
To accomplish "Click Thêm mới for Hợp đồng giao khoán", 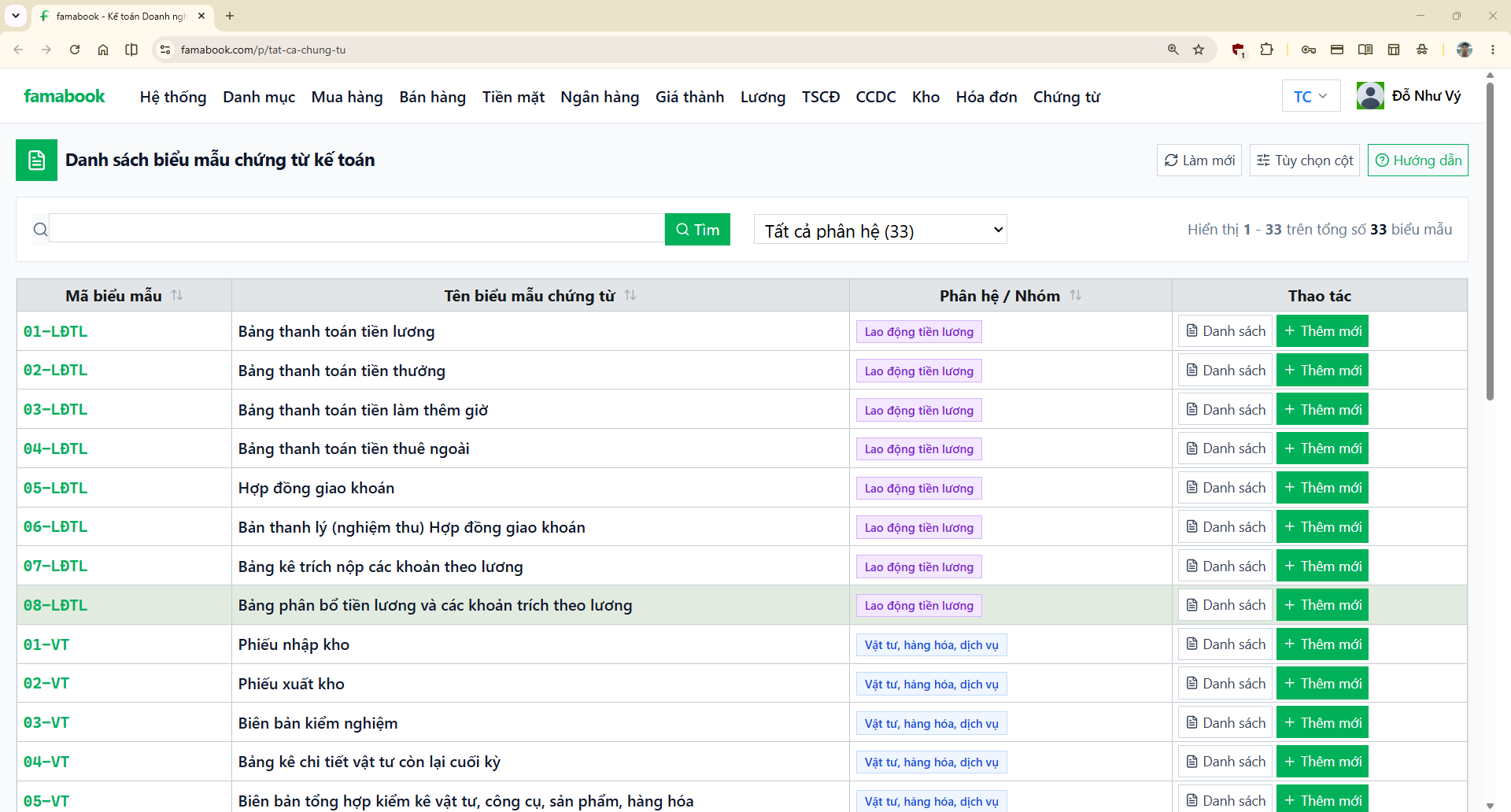I will coord(1322,488).
